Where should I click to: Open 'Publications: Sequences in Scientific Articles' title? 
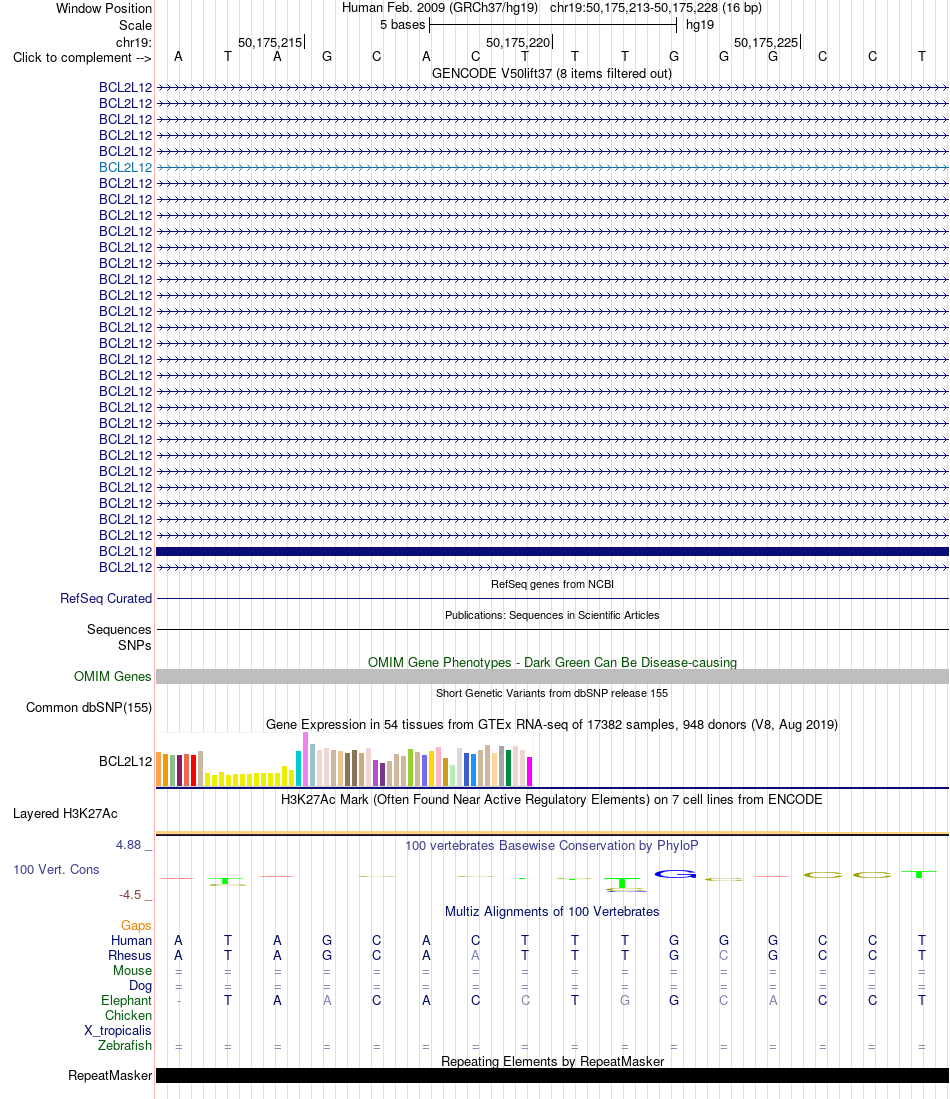pos(552,615)
